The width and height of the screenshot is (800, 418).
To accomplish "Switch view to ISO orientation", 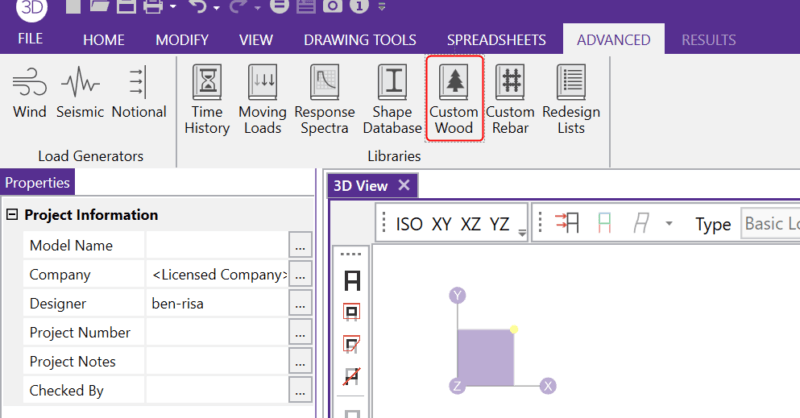I will 409,224.
